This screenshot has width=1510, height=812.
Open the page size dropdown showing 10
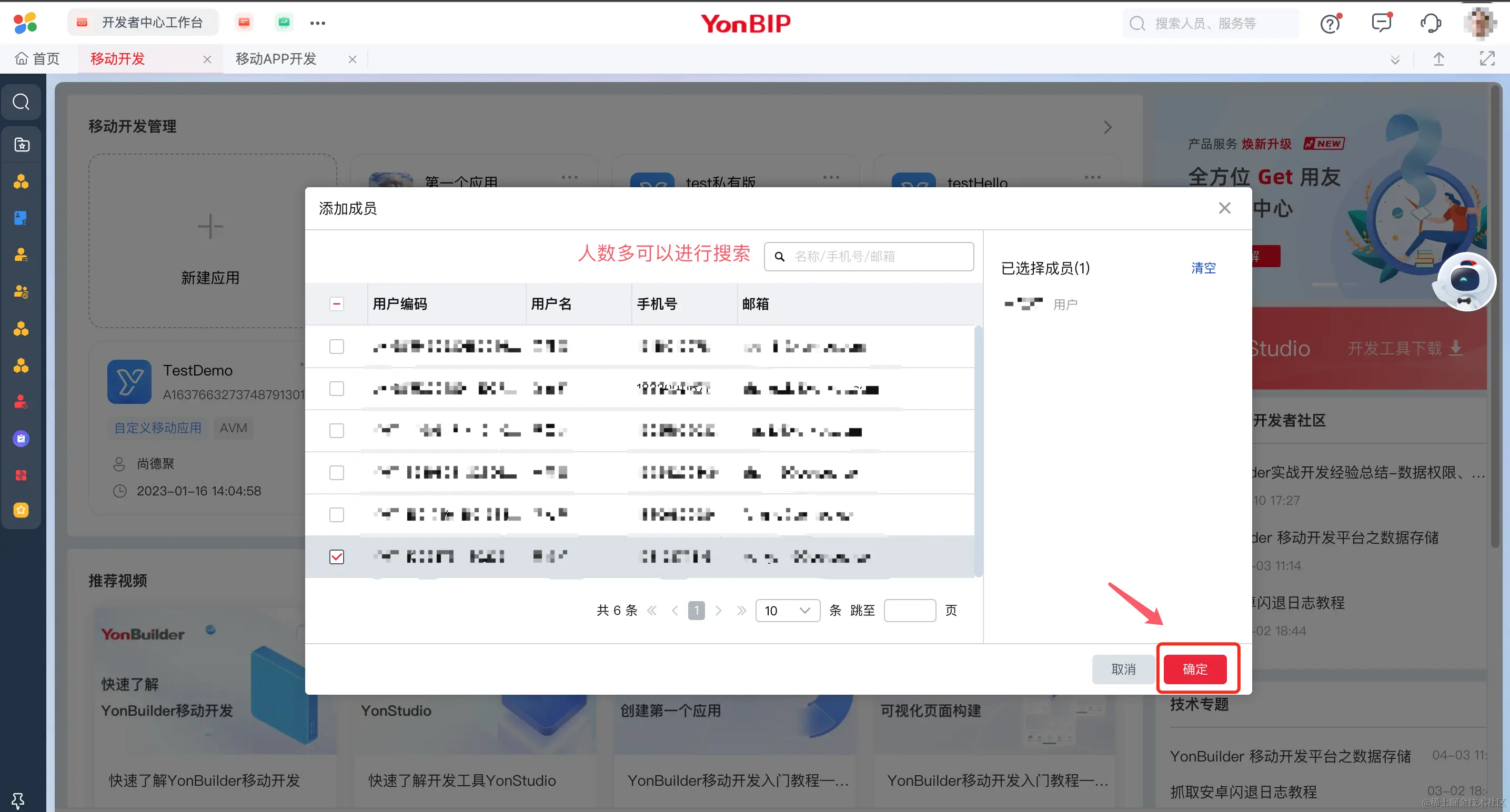coord(787,611)
